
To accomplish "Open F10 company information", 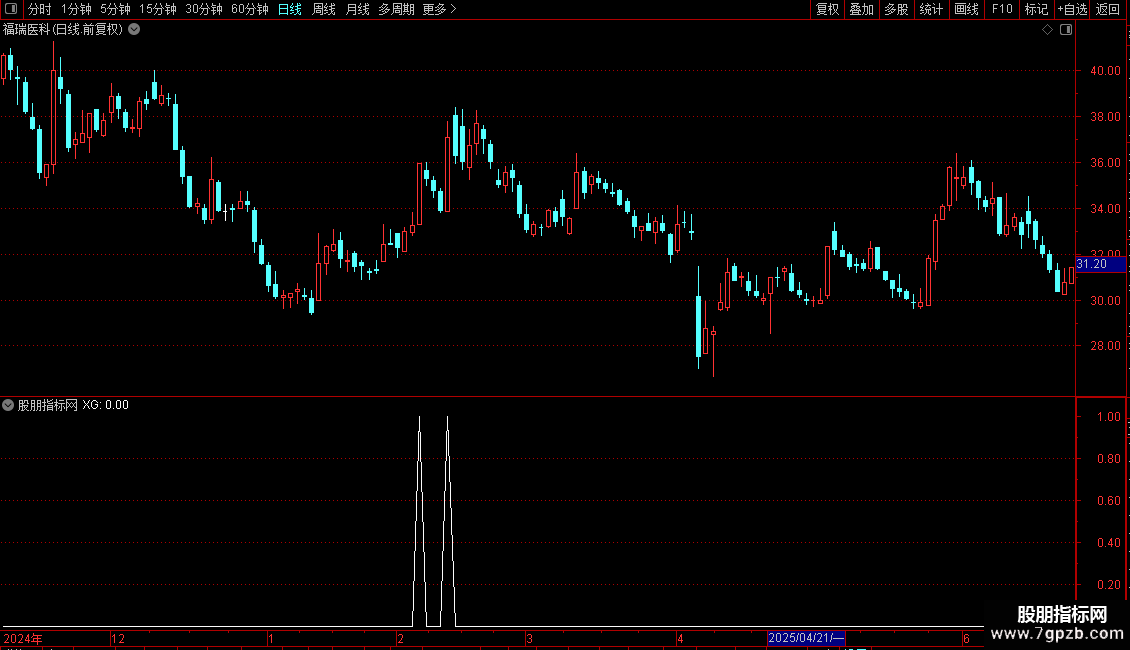I will point(1002,9).
